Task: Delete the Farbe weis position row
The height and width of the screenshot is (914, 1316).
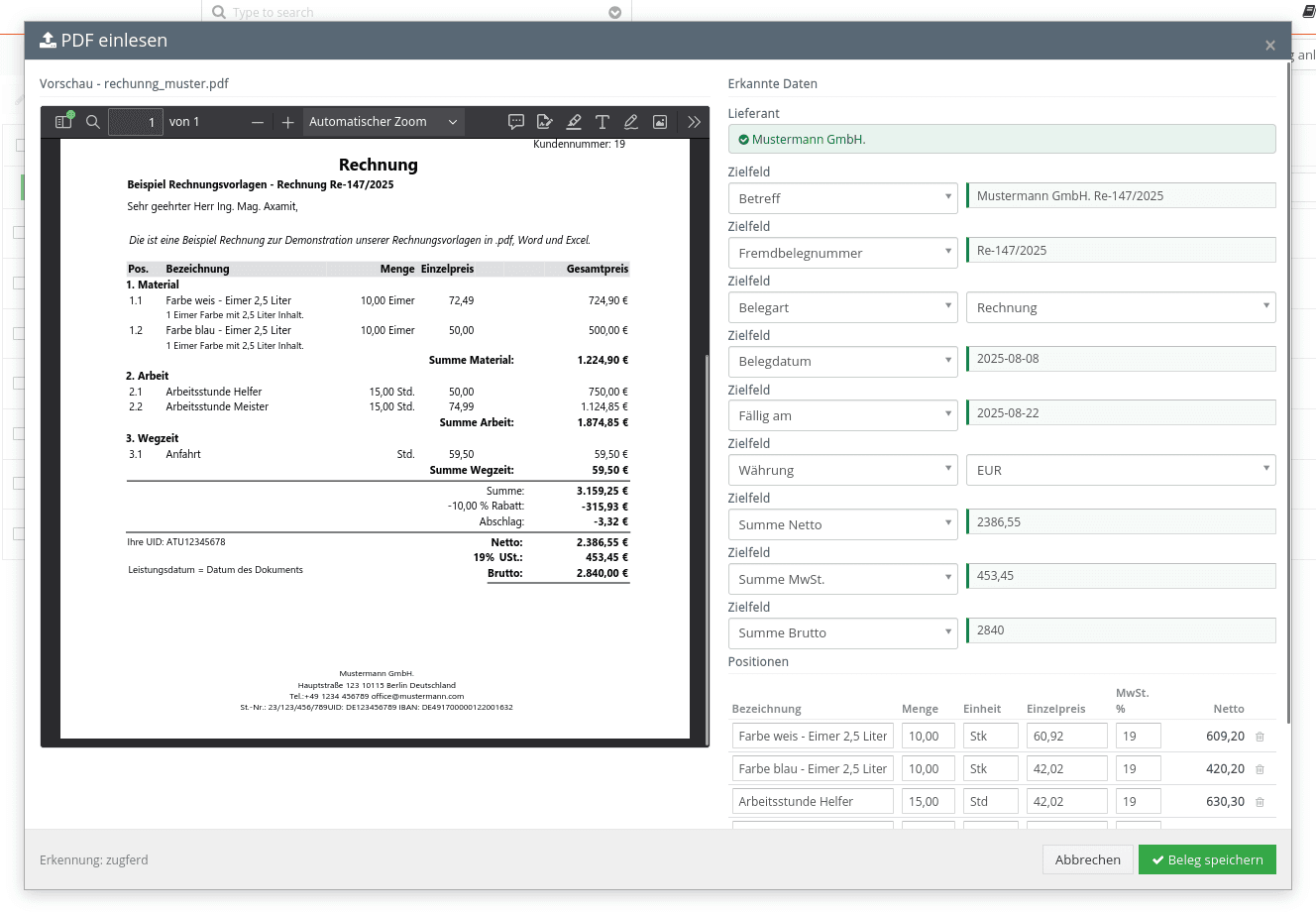Action: point(1260,737)
